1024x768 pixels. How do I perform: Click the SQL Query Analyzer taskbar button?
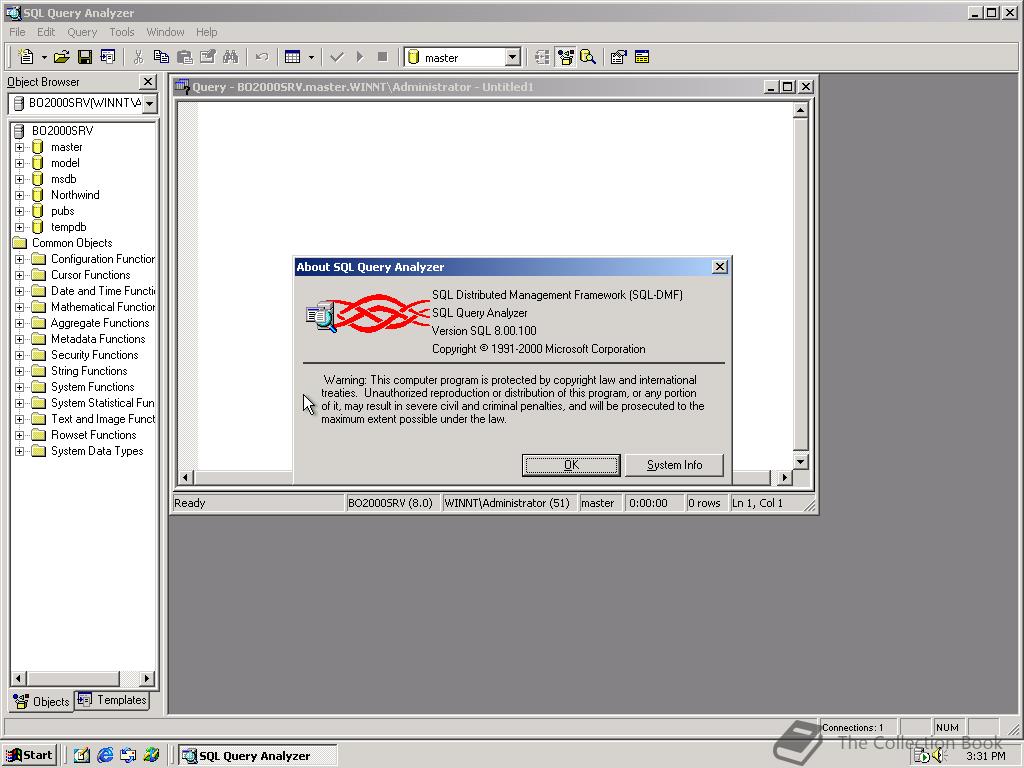click(x=258, y=756)
